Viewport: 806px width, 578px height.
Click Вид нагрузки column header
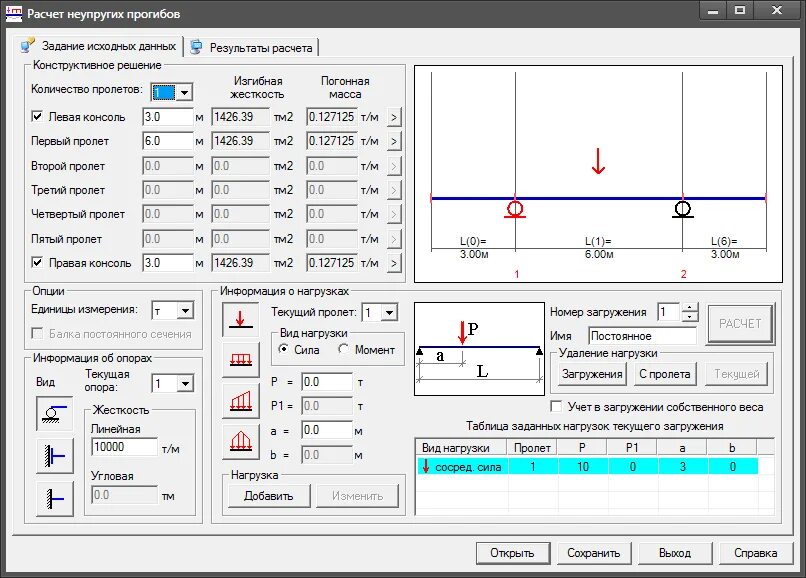pos(461,448)
